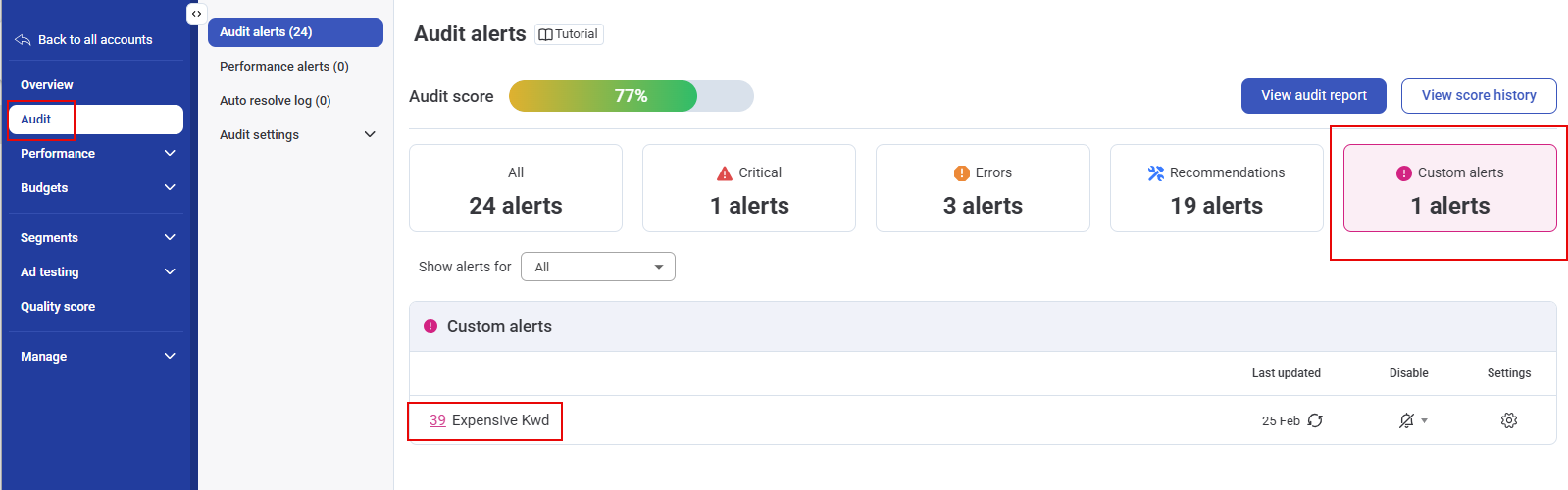Collapse the sidebar with the arrows icon

click(196, 14)
